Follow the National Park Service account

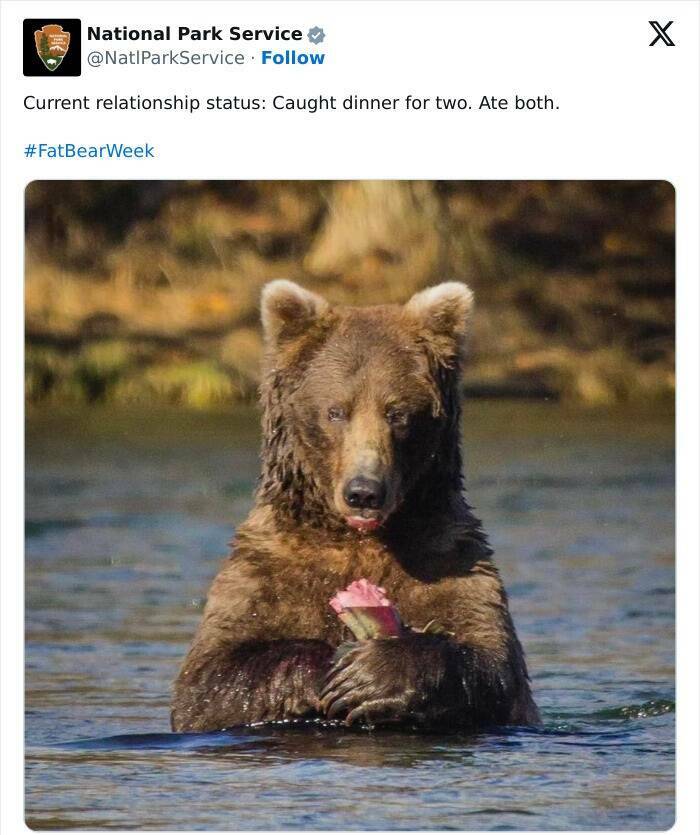point(292,58)
